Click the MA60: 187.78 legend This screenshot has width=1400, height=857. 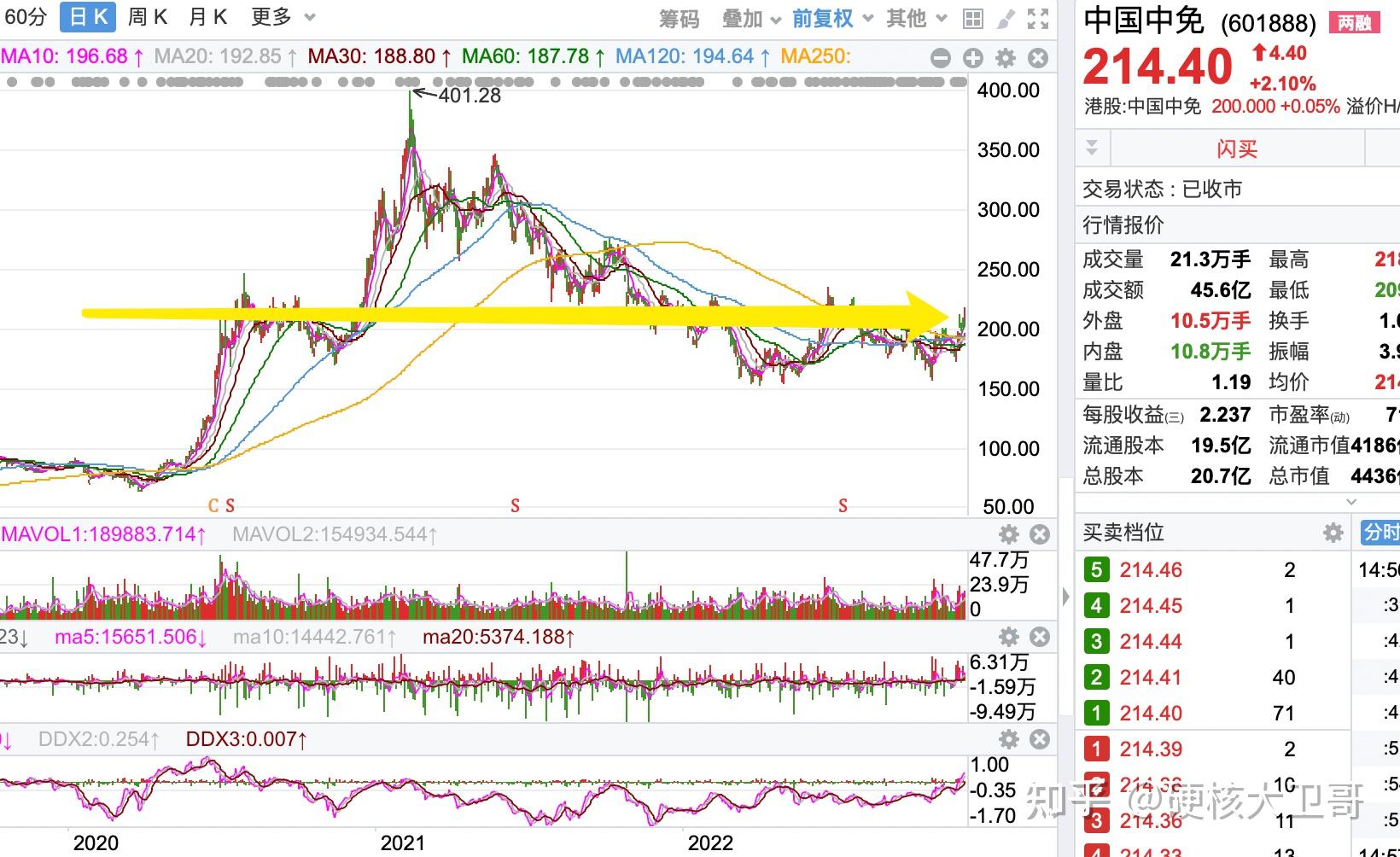tap(534, 57)
